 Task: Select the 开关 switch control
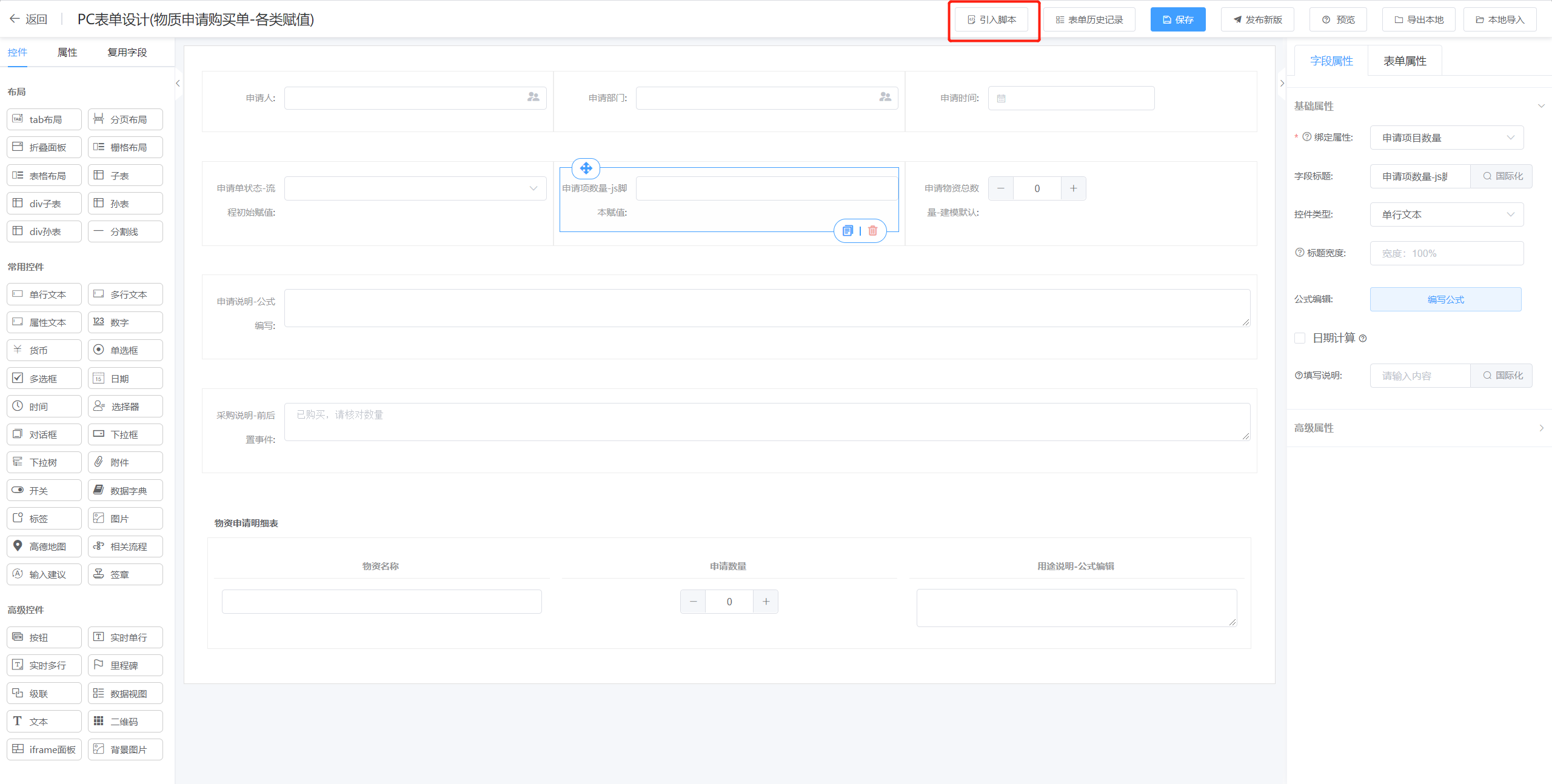click(44, 491)
